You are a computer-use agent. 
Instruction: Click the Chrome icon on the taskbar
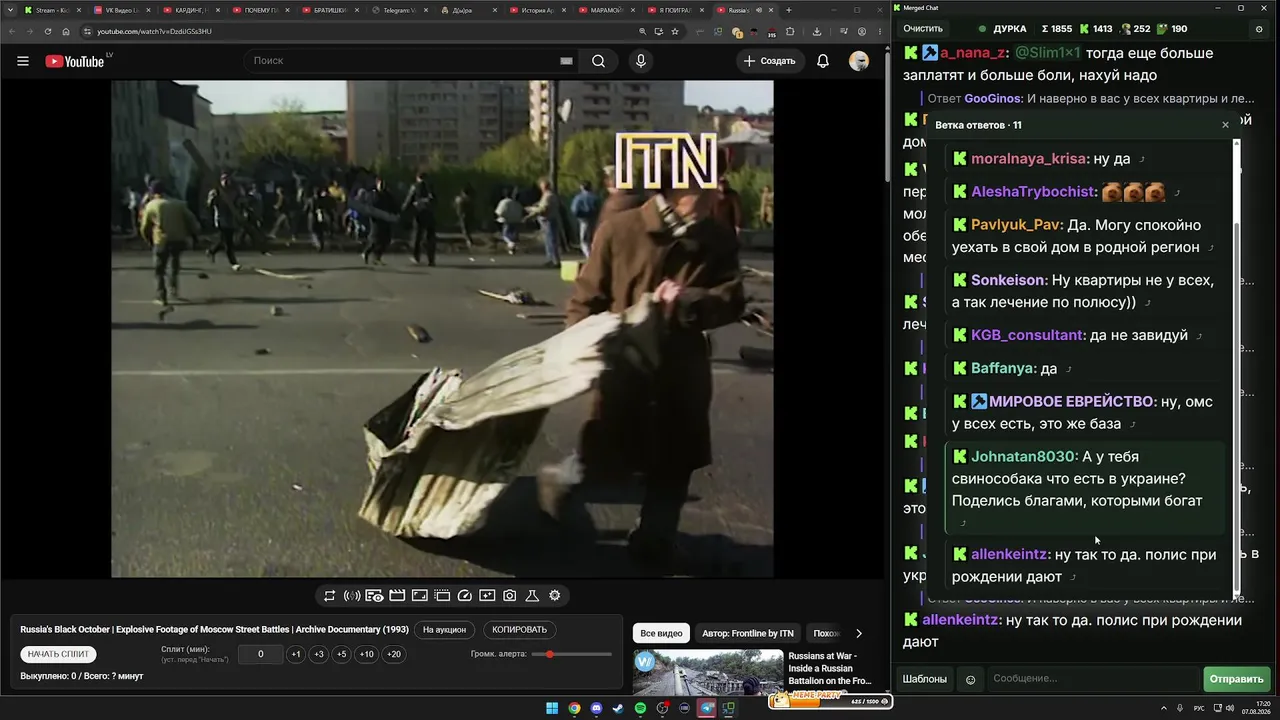(574, 709)
